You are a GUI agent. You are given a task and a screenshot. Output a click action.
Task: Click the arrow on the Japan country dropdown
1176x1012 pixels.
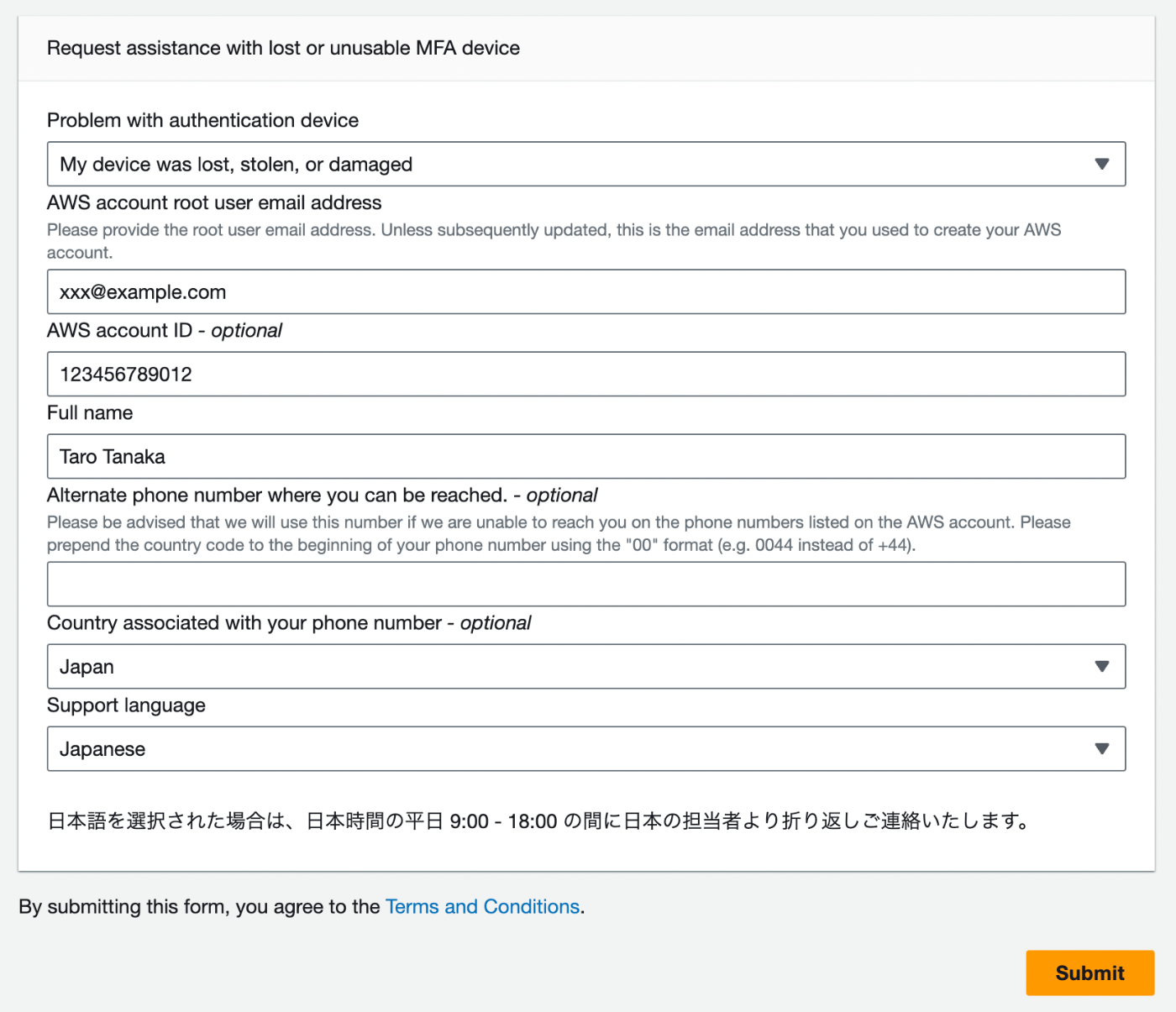pos(1102,666)
